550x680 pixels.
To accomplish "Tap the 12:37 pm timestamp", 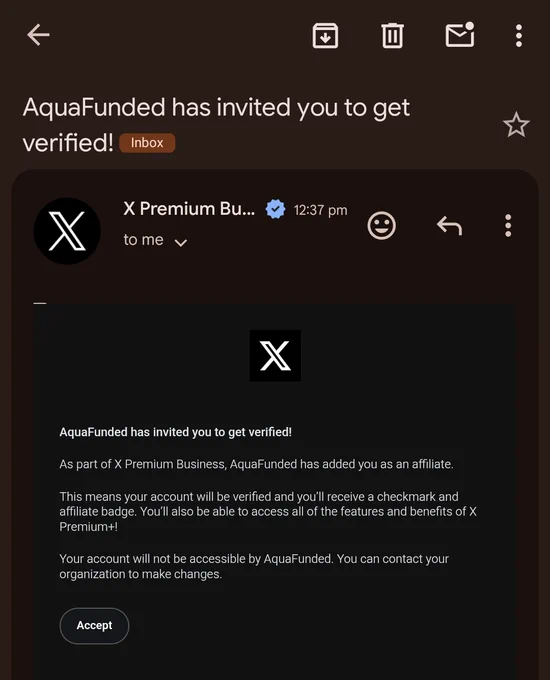I will (321, 210).
